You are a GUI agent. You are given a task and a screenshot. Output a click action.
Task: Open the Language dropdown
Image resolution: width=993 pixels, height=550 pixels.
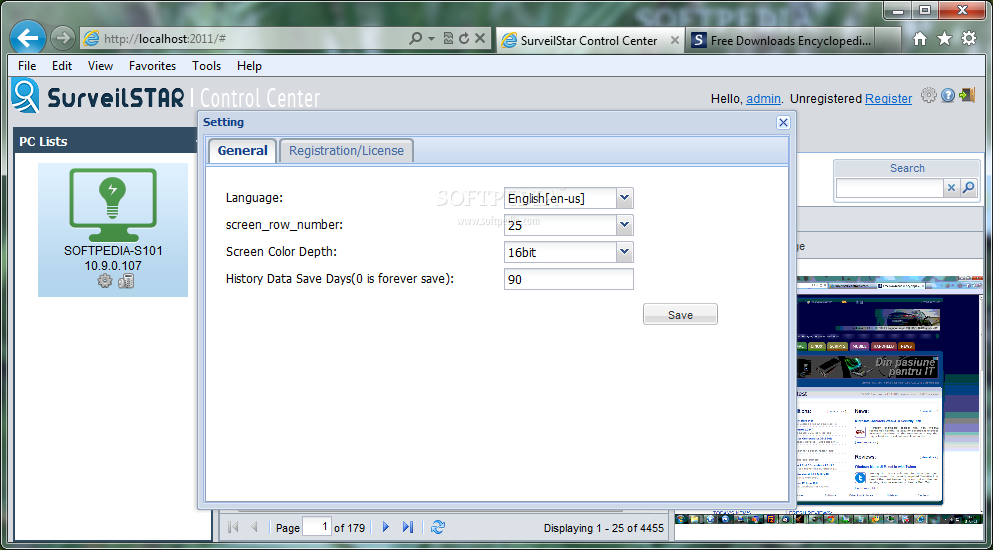coord(624,198)
